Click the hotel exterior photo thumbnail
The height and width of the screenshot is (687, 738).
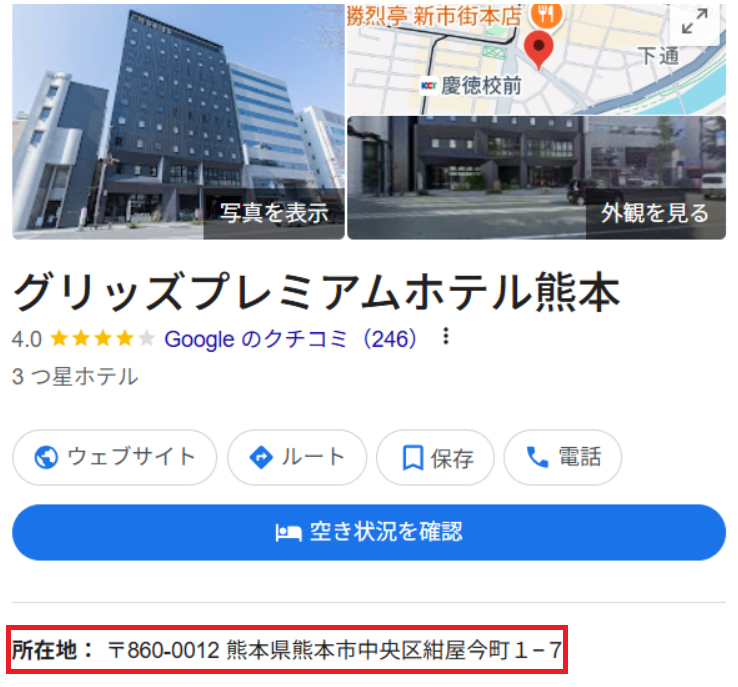[178, 122]
